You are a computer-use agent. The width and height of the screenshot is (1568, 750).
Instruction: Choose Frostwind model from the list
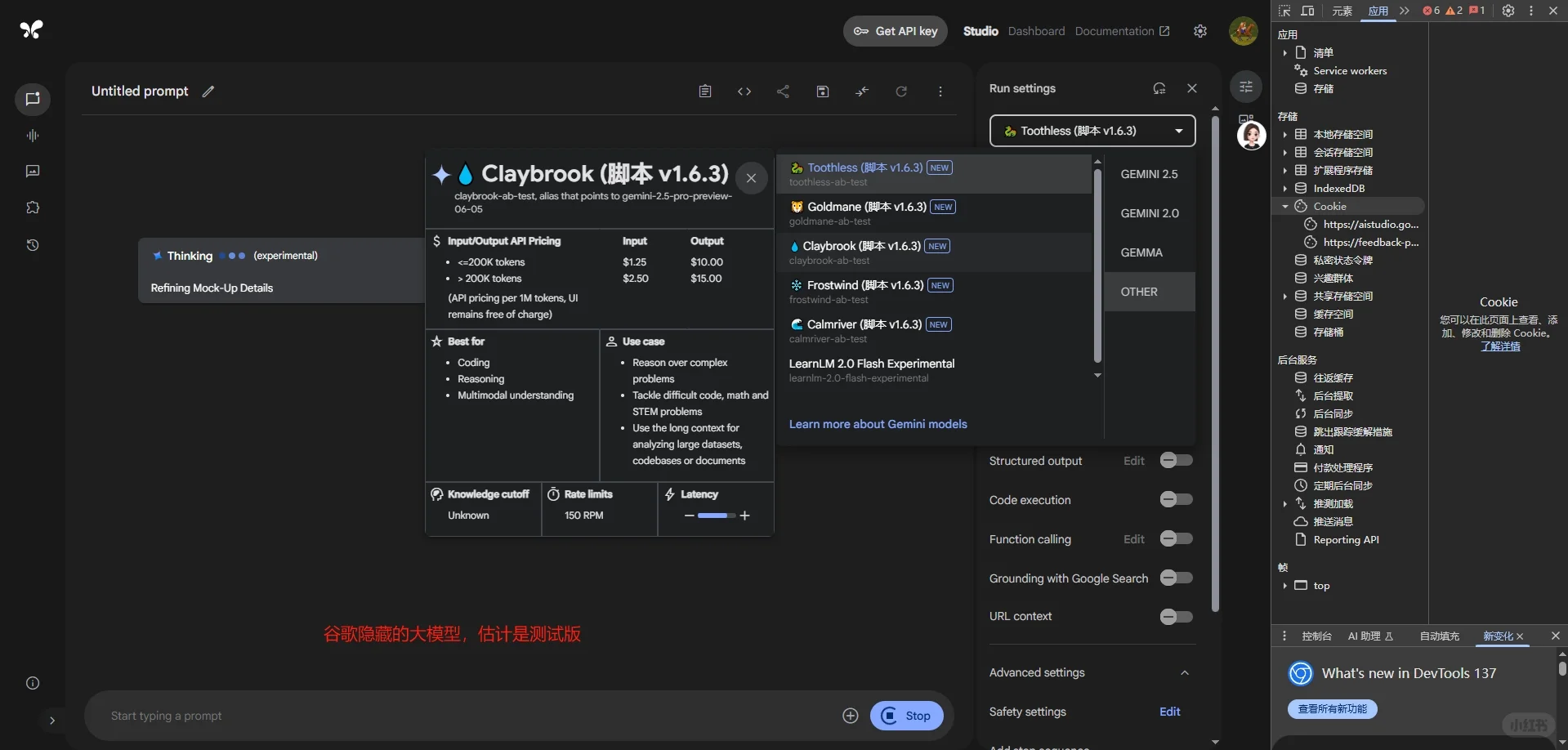pyautogui.click(x=934, y=292)
